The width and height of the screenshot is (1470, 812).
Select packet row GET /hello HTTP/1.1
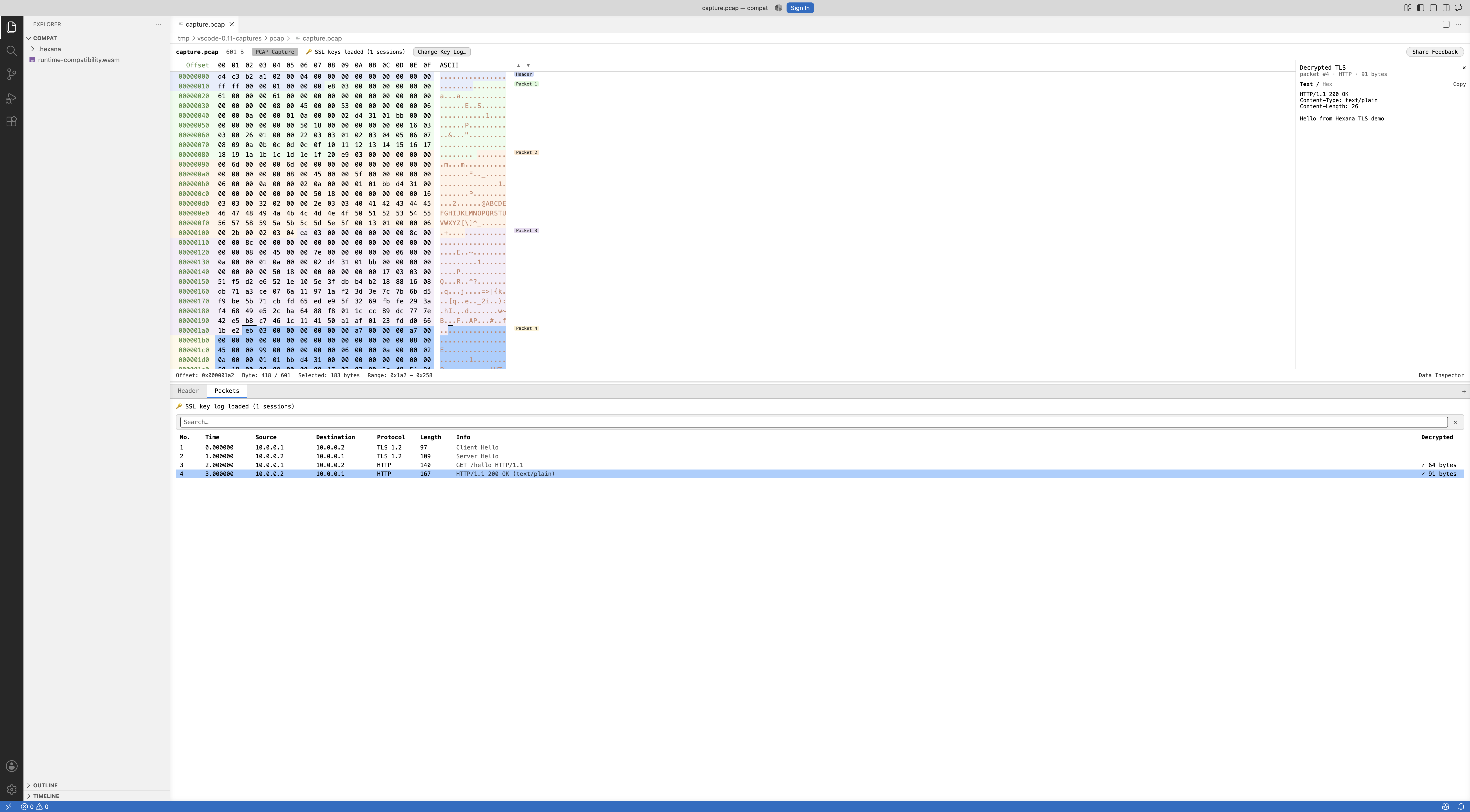click(x=820, y=465)
